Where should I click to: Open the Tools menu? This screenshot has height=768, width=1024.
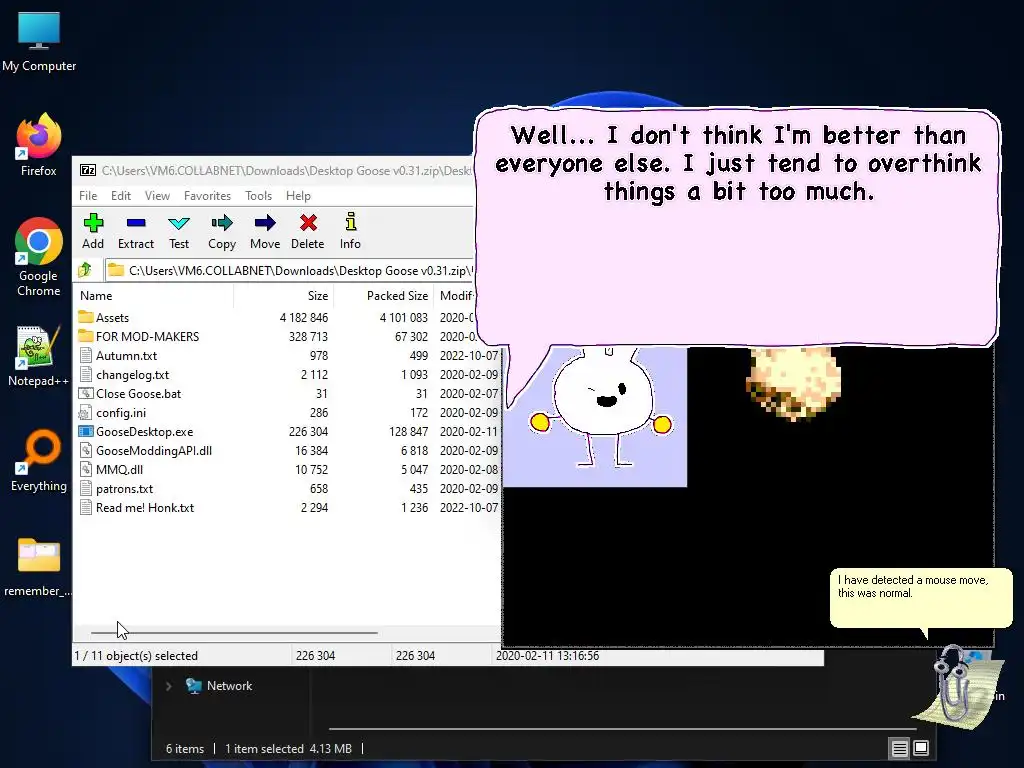(x=259, y=196)
